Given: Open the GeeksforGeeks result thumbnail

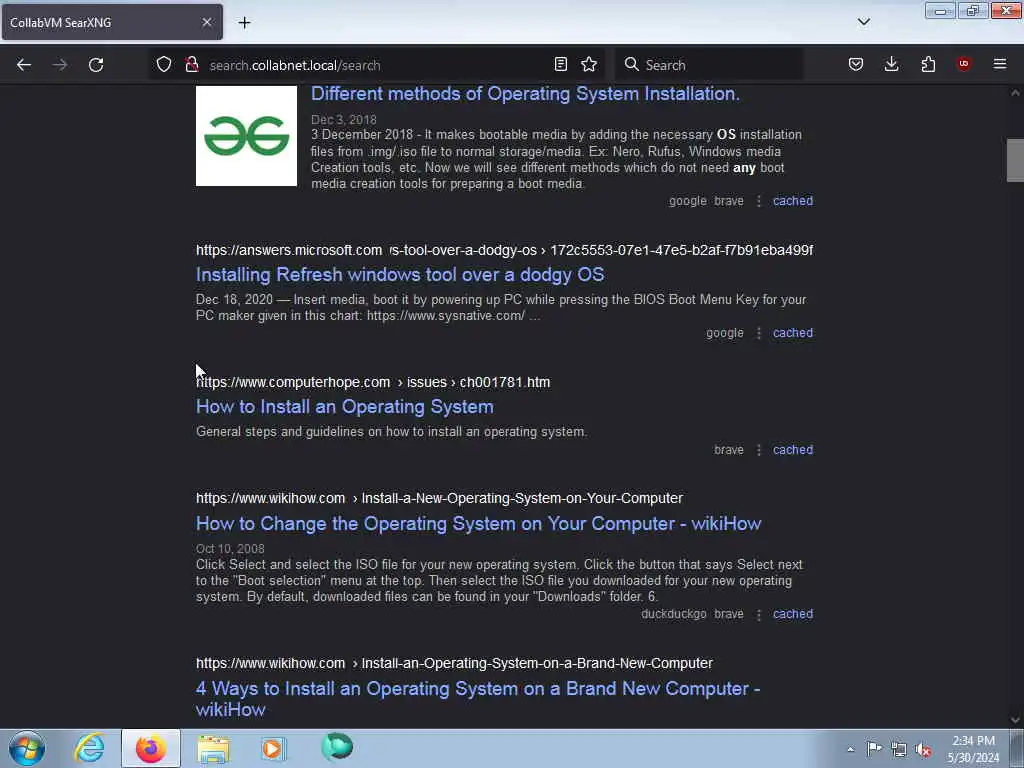Looking at the screenshot, I should point(246,136).
